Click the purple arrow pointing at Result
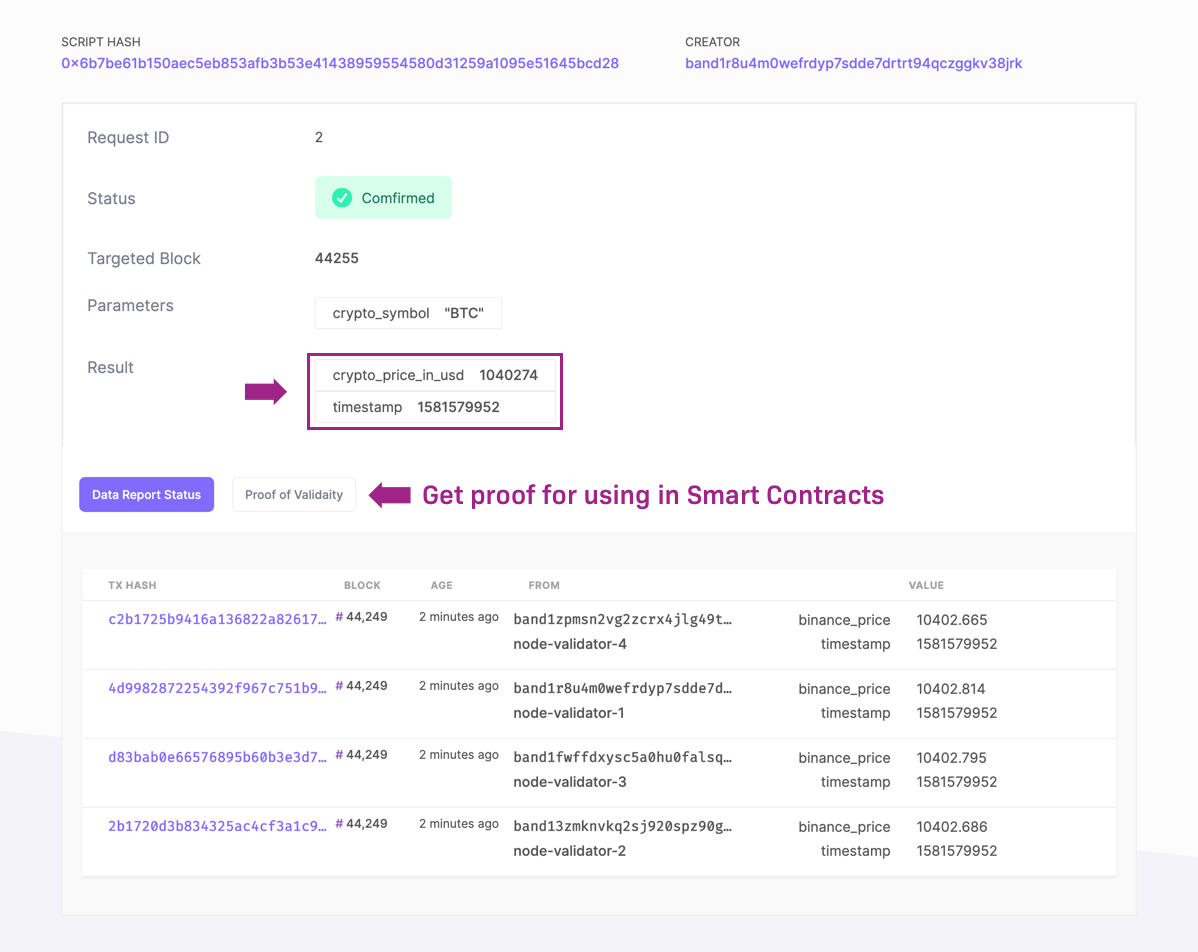Screen dimensions: 1198x952 point(266,392)
